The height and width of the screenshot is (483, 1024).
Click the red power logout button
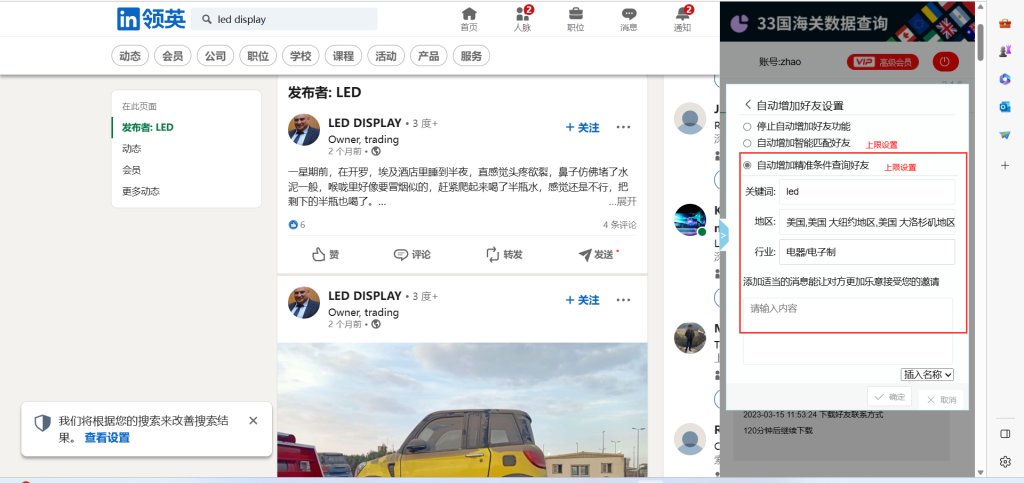coord(945,62)
